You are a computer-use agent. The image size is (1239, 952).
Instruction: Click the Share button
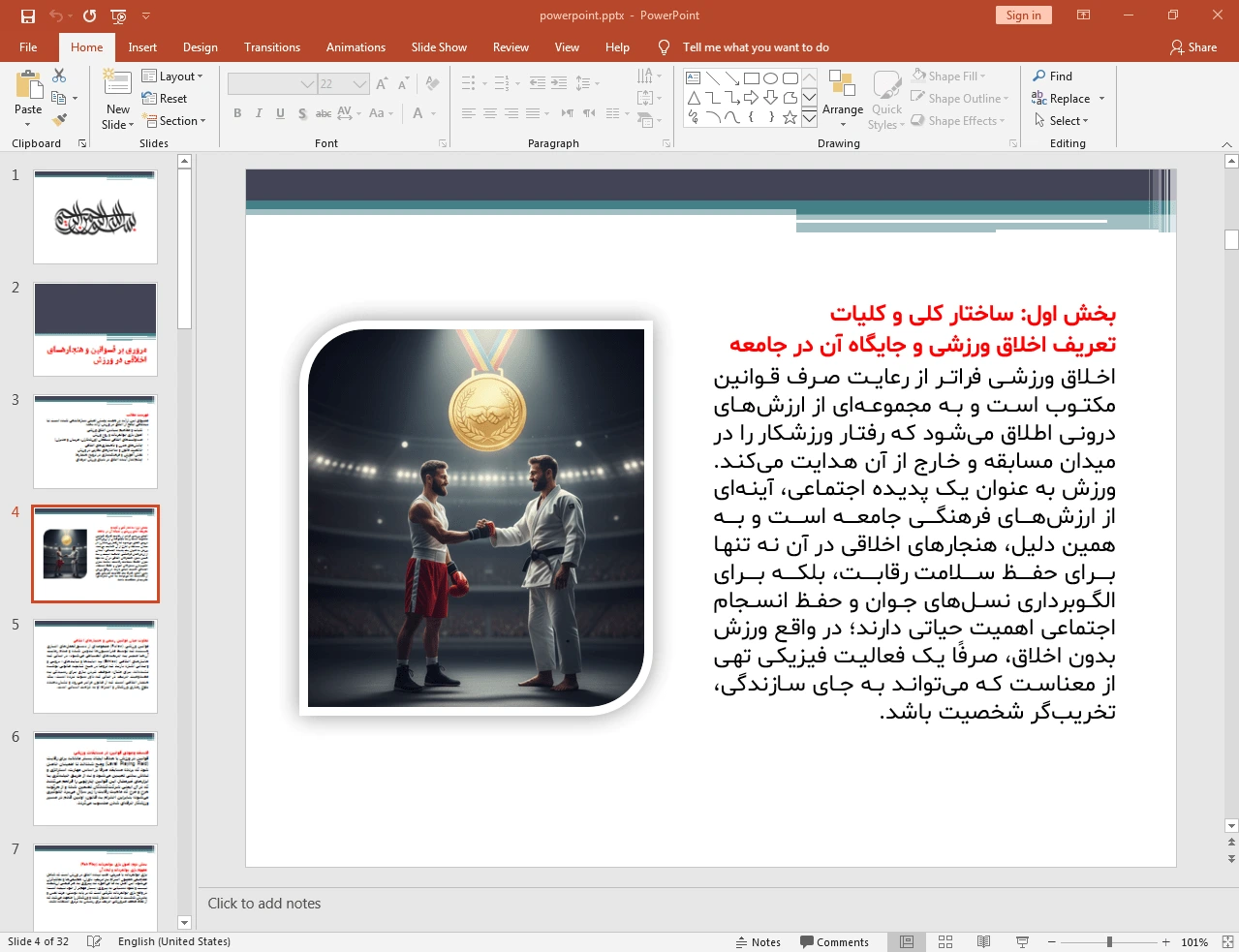point(1193,46)
